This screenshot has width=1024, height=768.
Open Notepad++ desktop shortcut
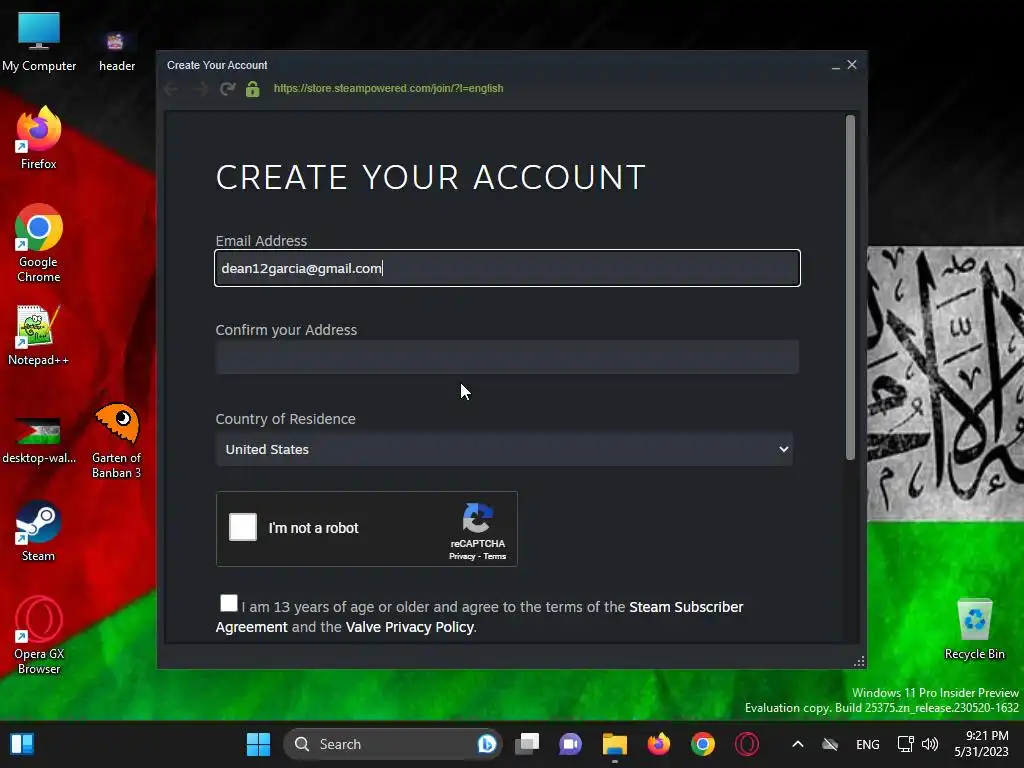click(38, 335)
